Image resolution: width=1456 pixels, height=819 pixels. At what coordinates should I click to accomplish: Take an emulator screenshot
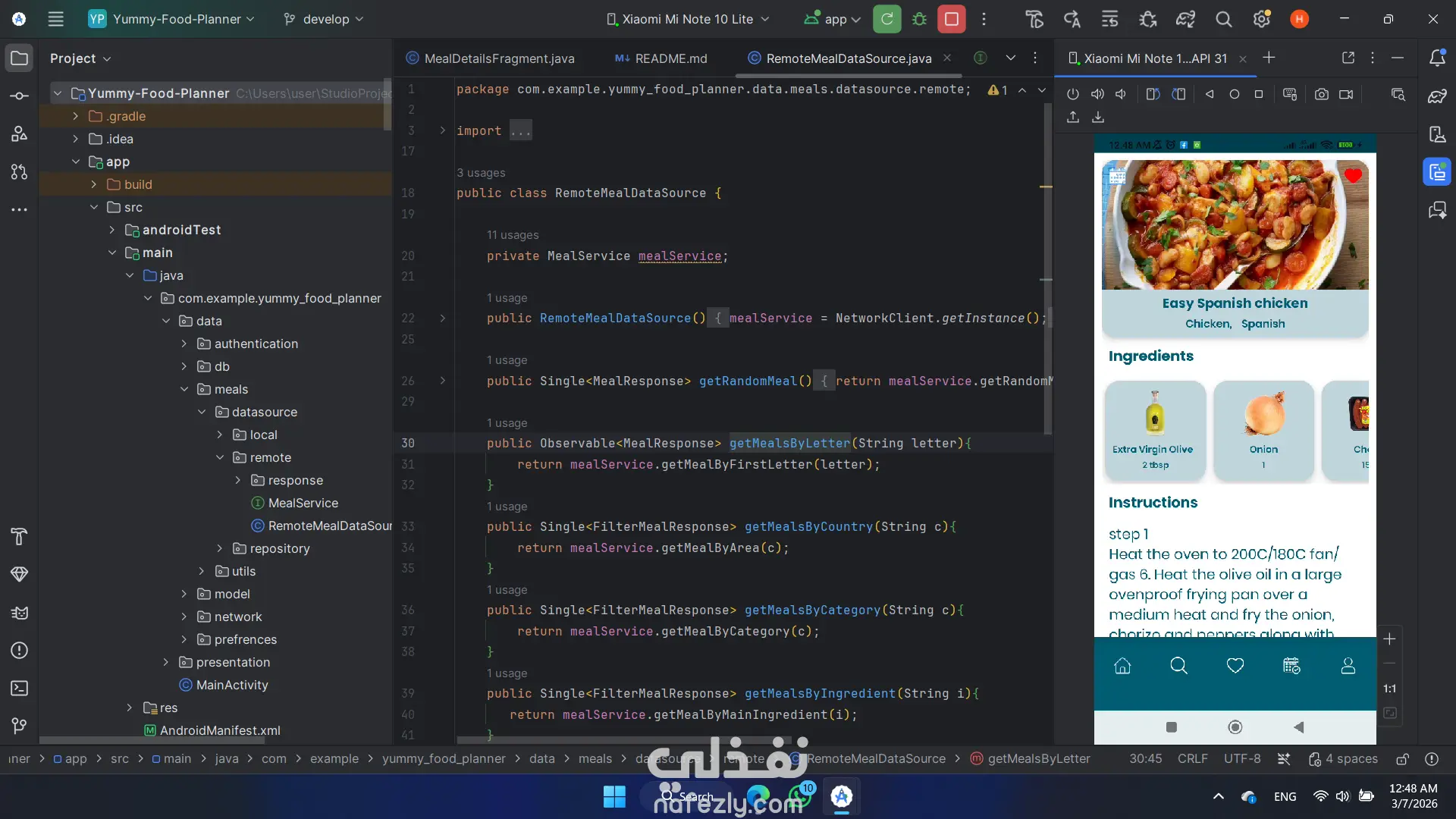[x=1321, y=94]
